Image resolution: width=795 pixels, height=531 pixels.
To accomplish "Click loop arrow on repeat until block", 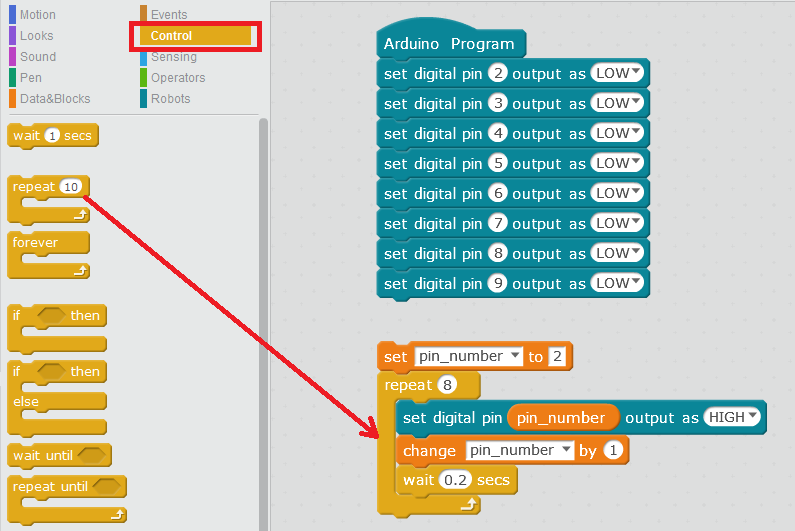I will (x=117, y=515).
